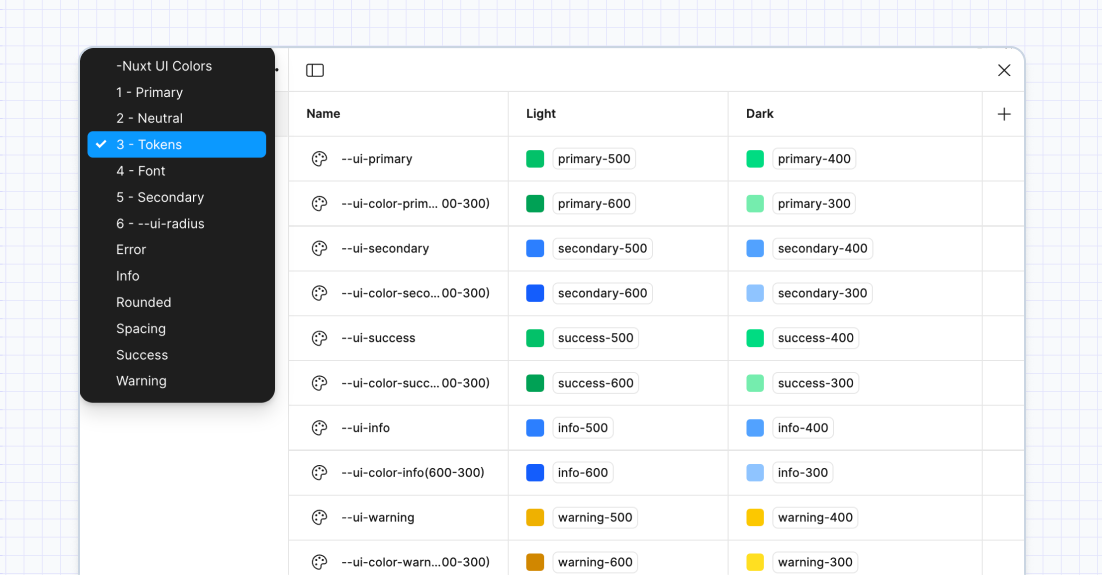Screen dimensions: 1102x575
Task: Click the Dark mode column header
Action: (760, 114)
